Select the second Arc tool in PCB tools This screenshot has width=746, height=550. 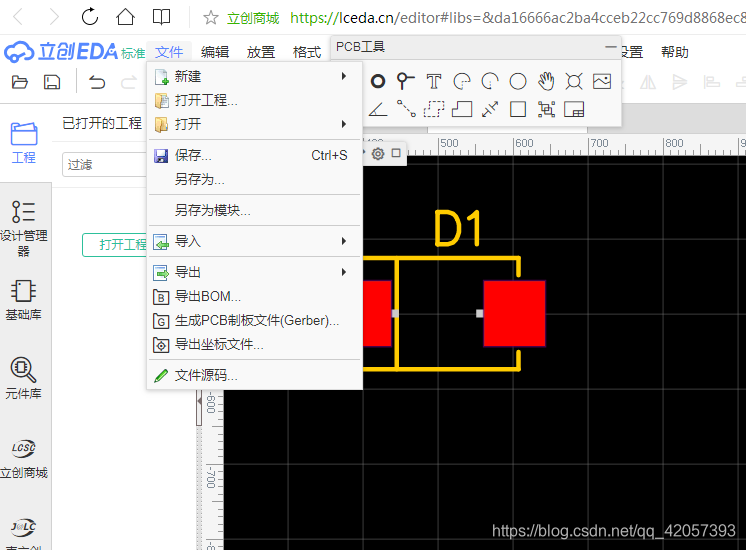(490, 81)
